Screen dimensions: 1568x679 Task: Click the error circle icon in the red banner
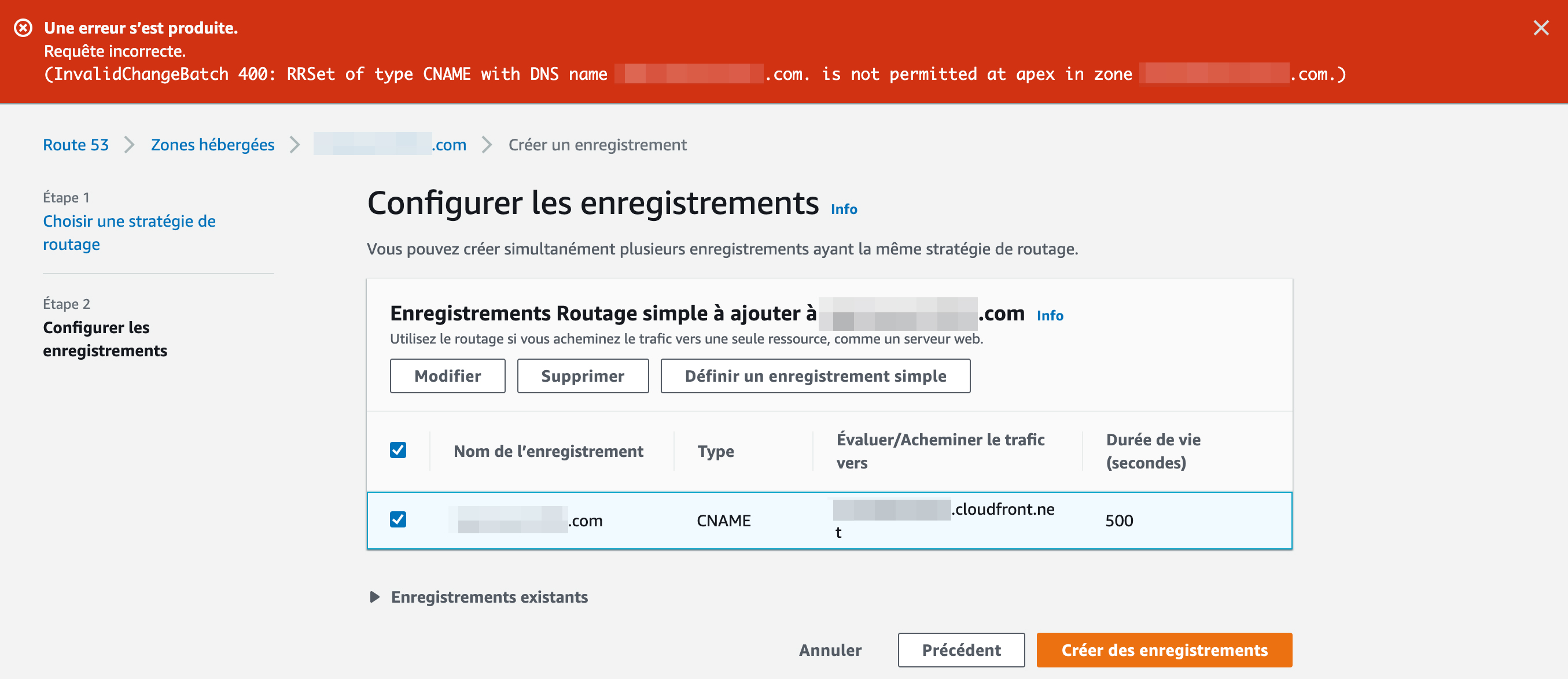point(23,27)
